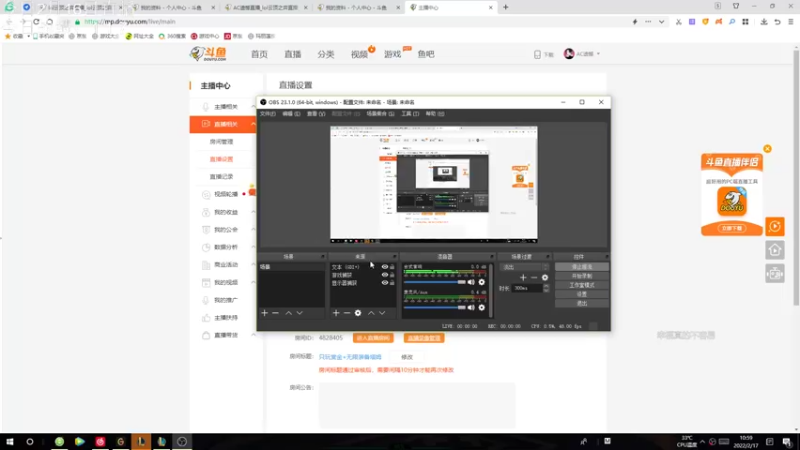The width and height of the screenshot is (800, 450).
Task: Click the 停止推流 button in OBS controls
Action: (582, 267)
